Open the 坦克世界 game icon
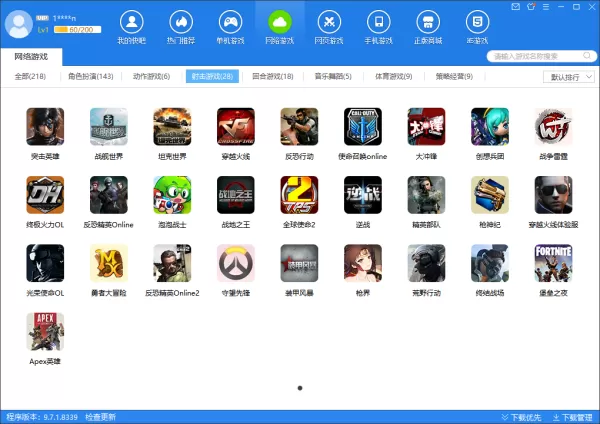The image size is (600, 424). pyautogui.click(x=172, y=127)
